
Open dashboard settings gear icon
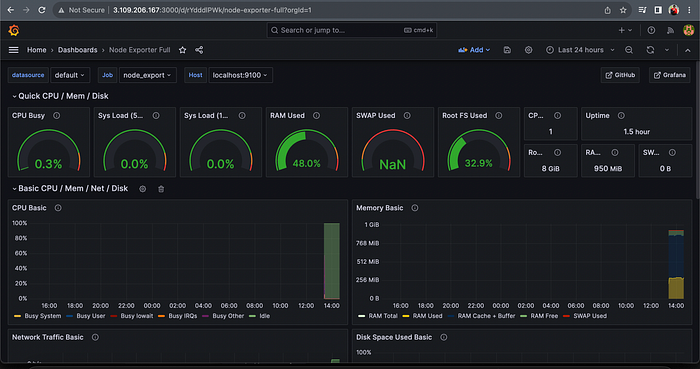point(529,50)
